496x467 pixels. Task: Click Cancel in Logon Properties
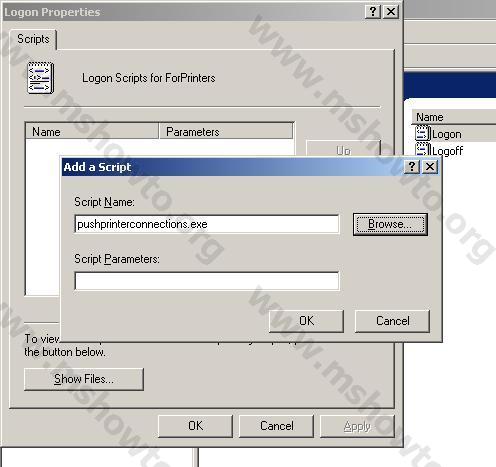(x=276, y=426)
